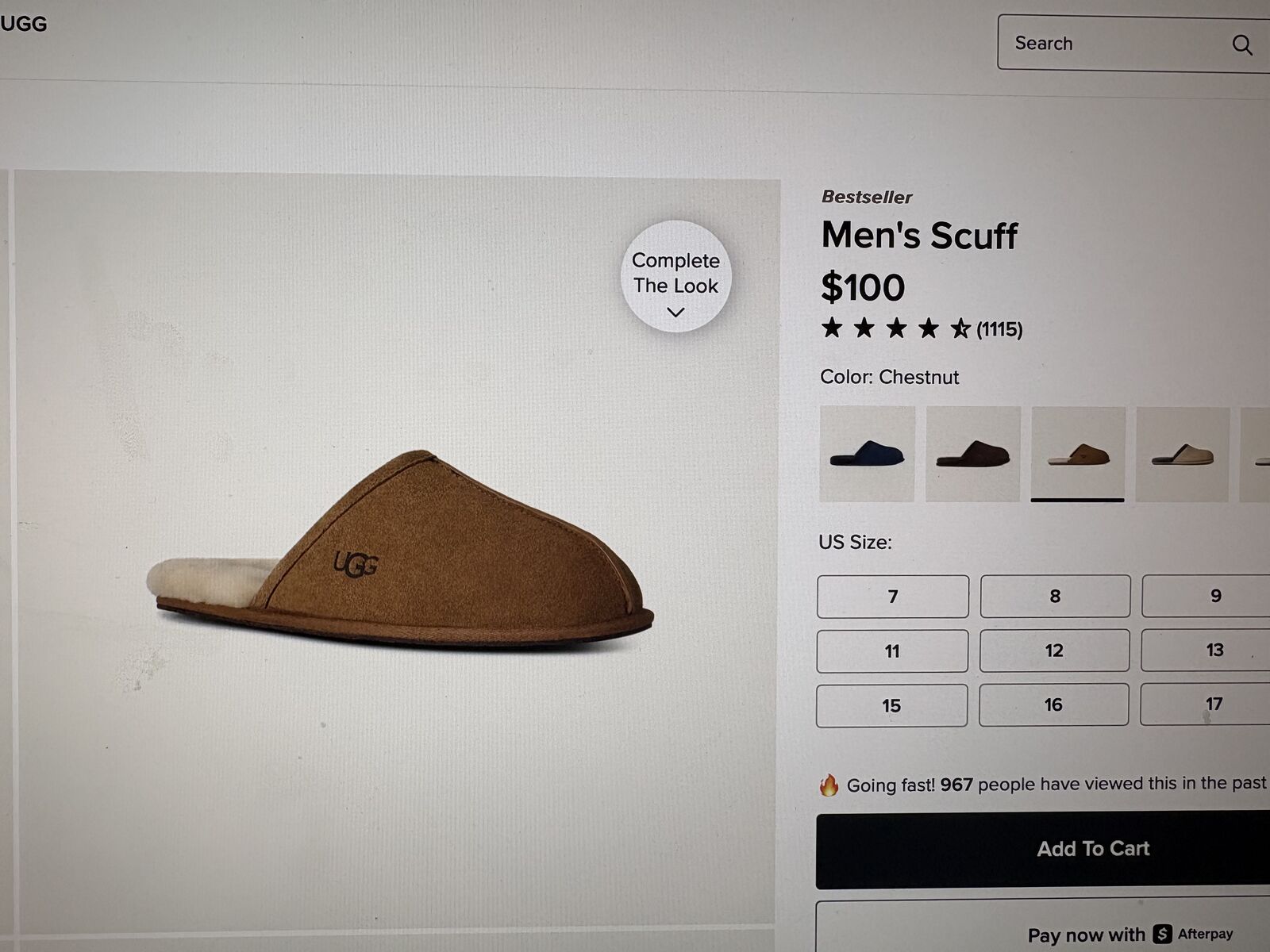
Task: Open the 1115 reviews link
Action: tap(999, 329)
